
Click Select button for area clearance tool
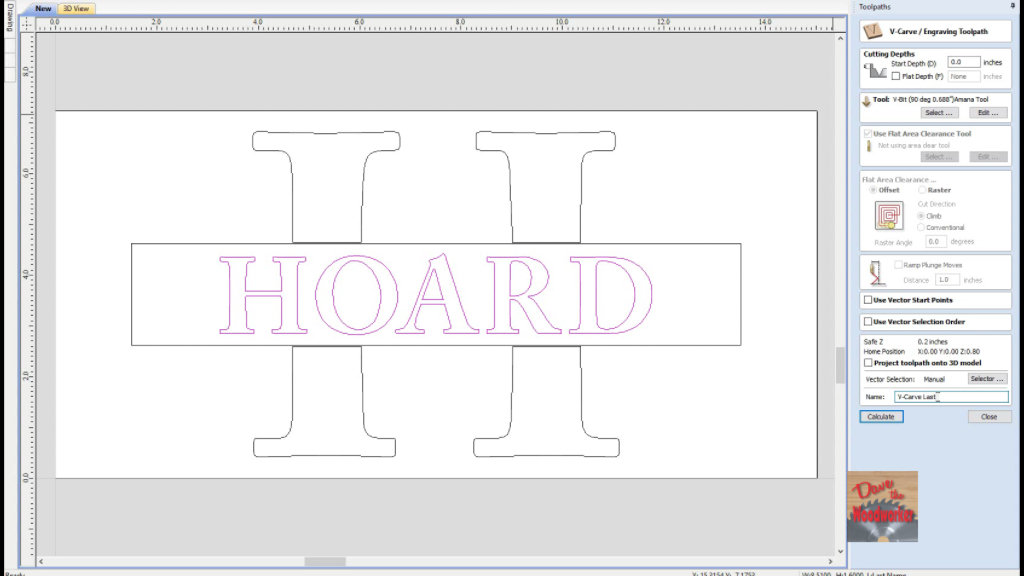point(939,157)
